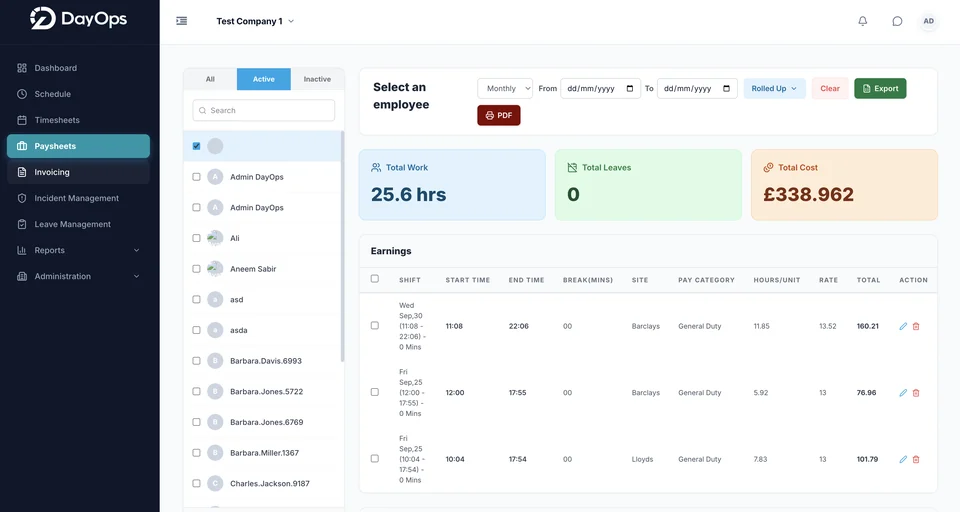The height and width of the screenshot is (512, 960).
Task: Click the Total Cost link icon
Action: 768,167
